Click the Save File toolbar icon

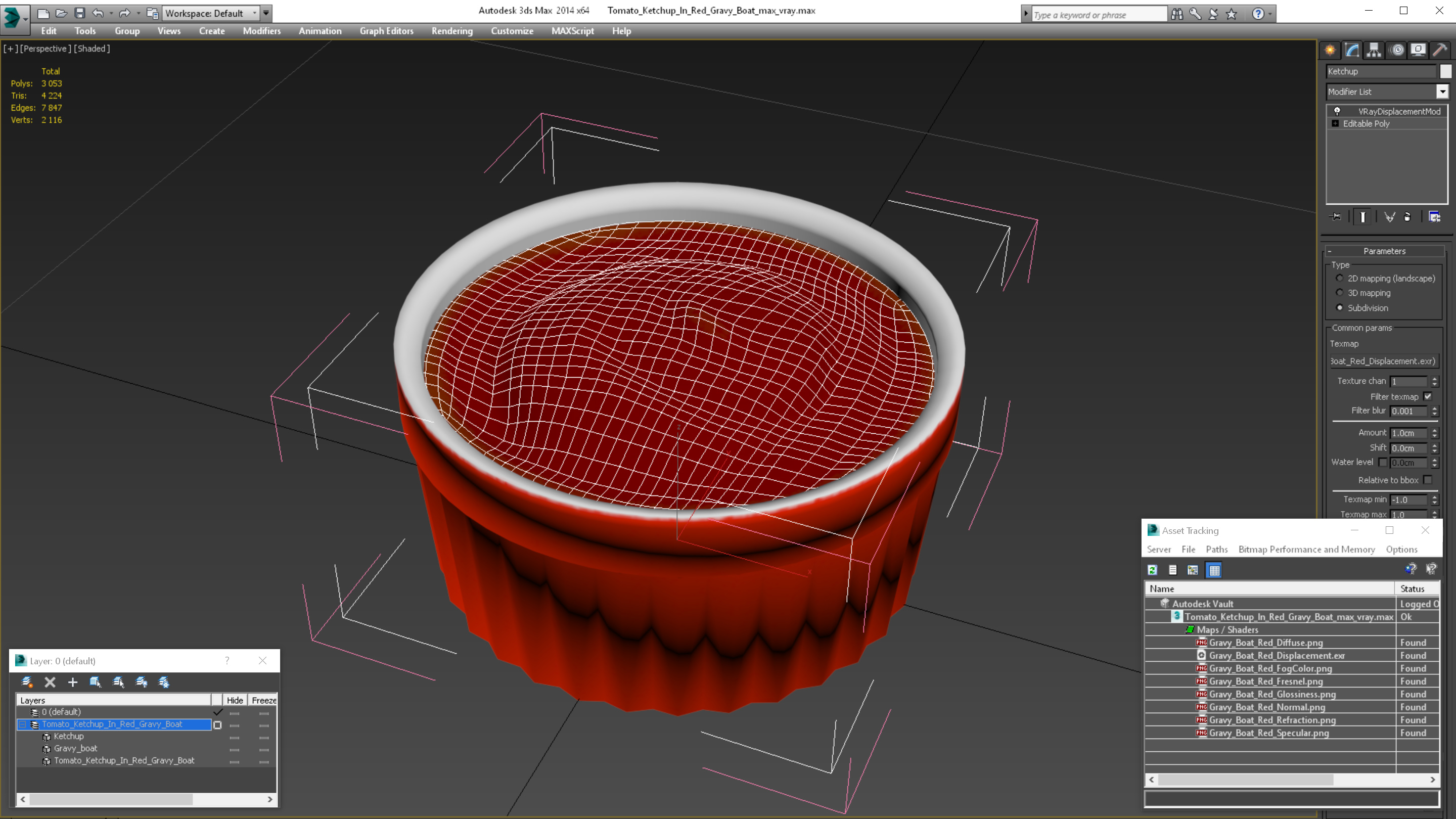coord(80,13)
